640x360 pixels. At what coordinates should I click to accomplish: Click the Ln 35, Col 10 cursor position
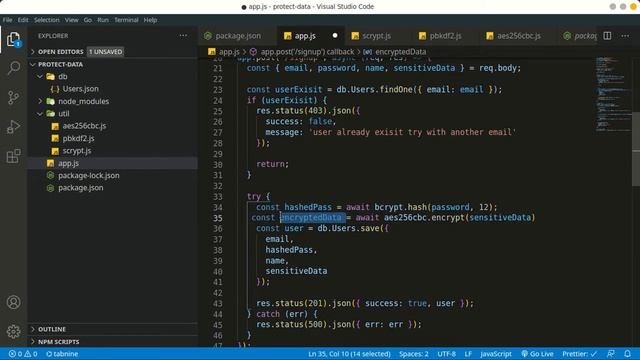point(349,354)
